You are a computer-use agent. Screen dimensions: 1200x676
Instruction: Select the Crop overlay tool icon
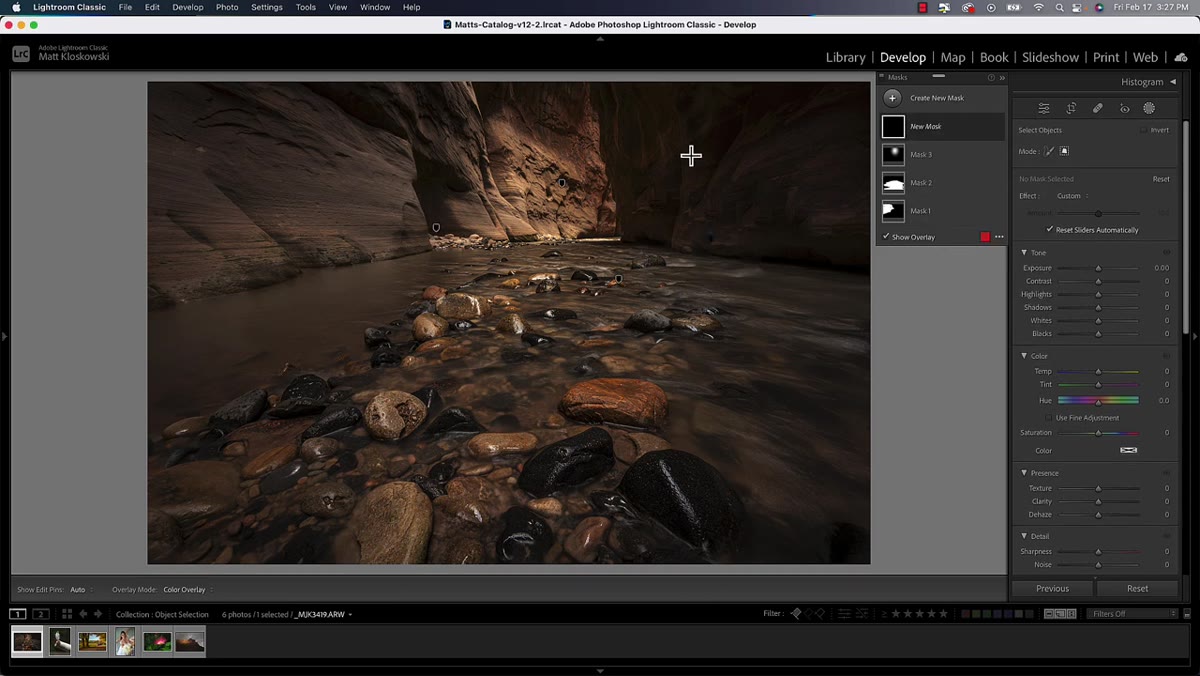click(x=1071, y=108)
